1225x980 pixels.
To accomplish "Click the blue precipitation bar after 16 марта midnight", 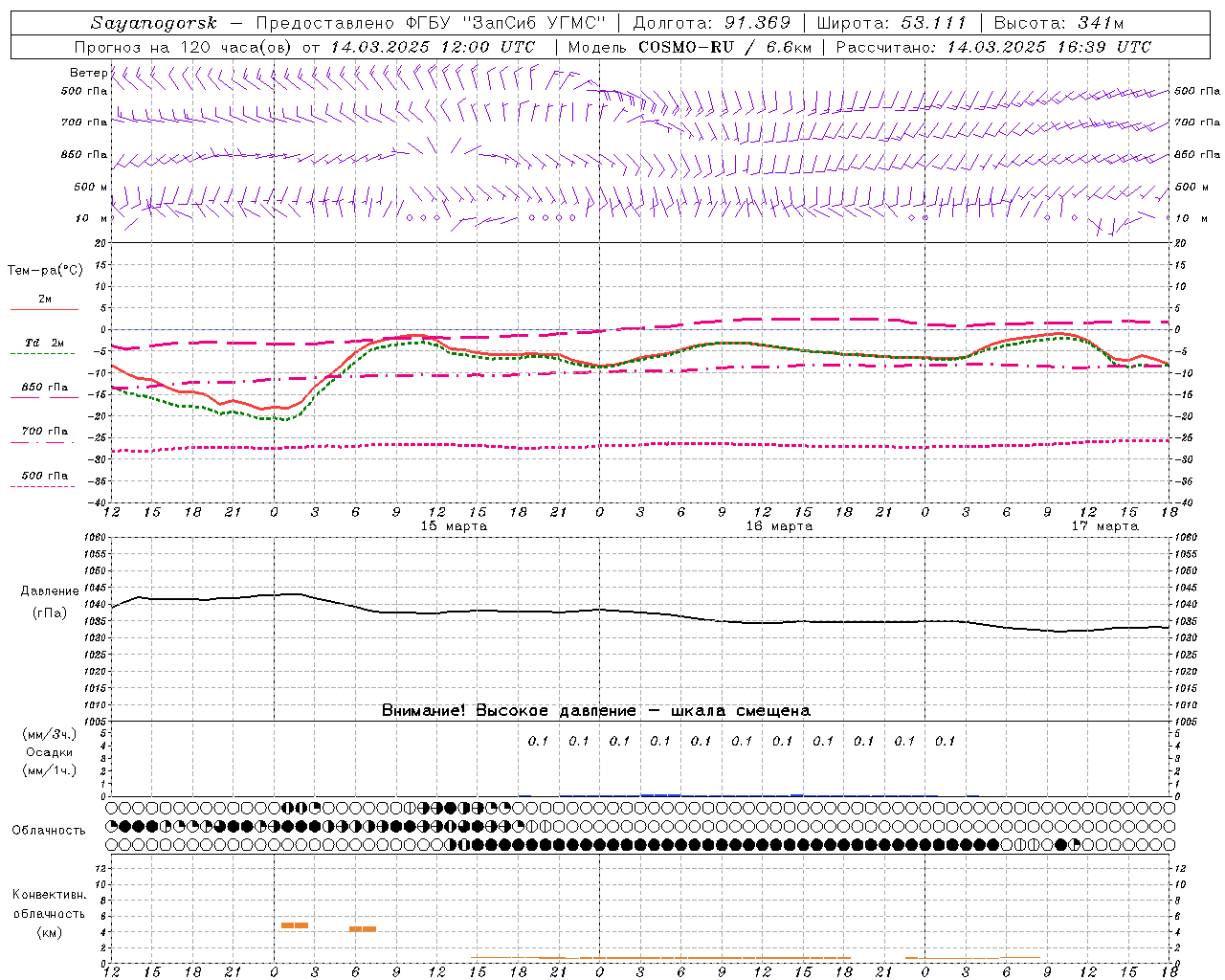I will 660,794.
